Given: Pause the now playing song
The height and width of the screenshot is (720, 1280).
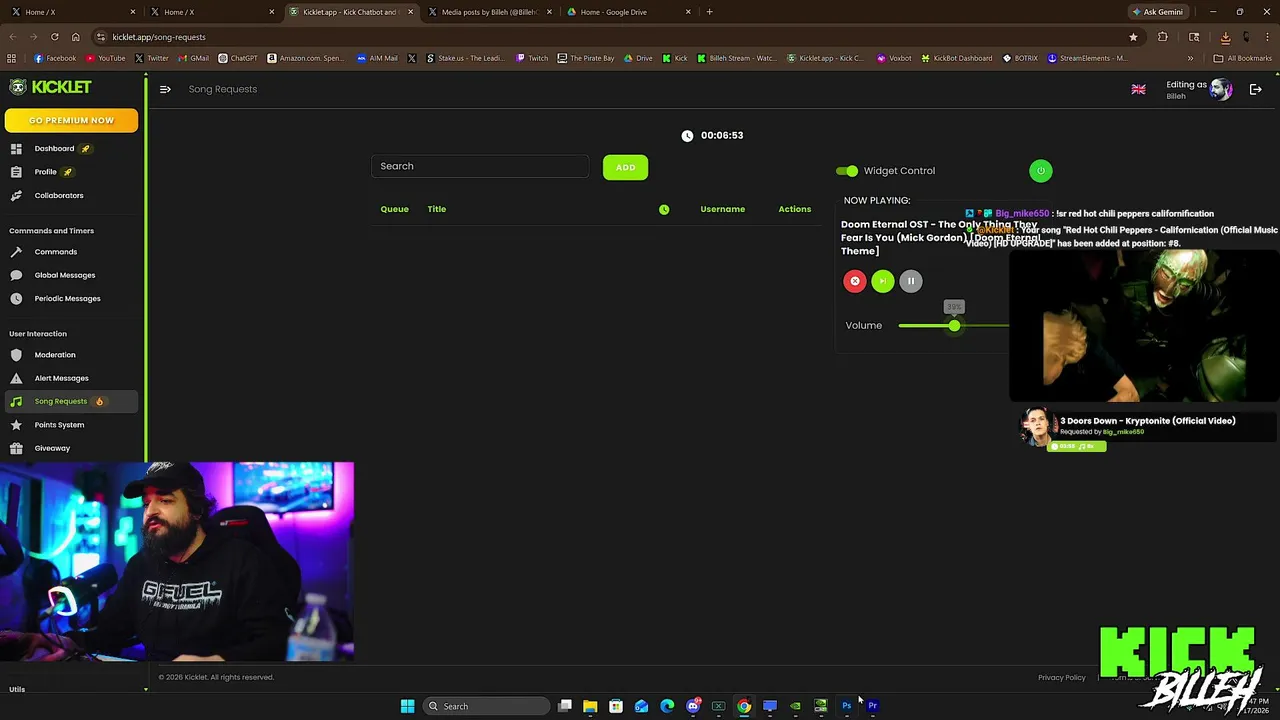Looking at the screenshot, I should 911,282.
